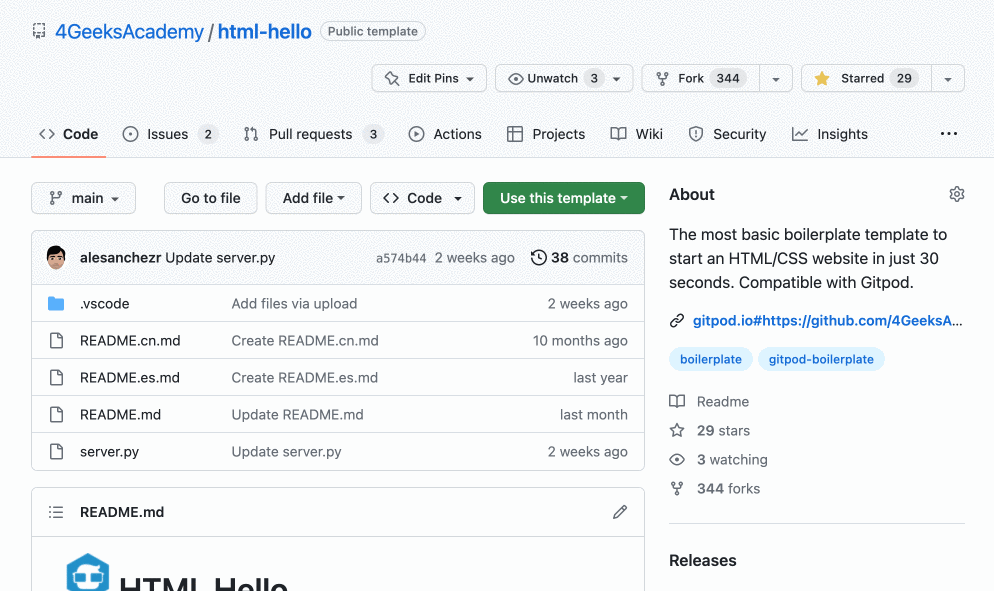Click the pencil icon to edit README
This screenshot has height=591, width=994.
(620, 512)
